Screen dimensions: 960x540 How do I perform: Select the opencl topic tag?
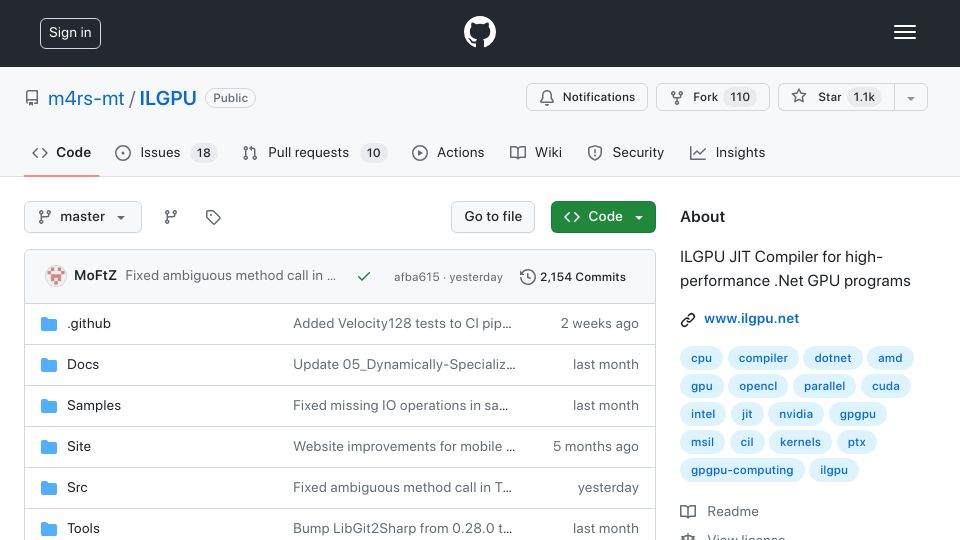click(x=758, y=386)
